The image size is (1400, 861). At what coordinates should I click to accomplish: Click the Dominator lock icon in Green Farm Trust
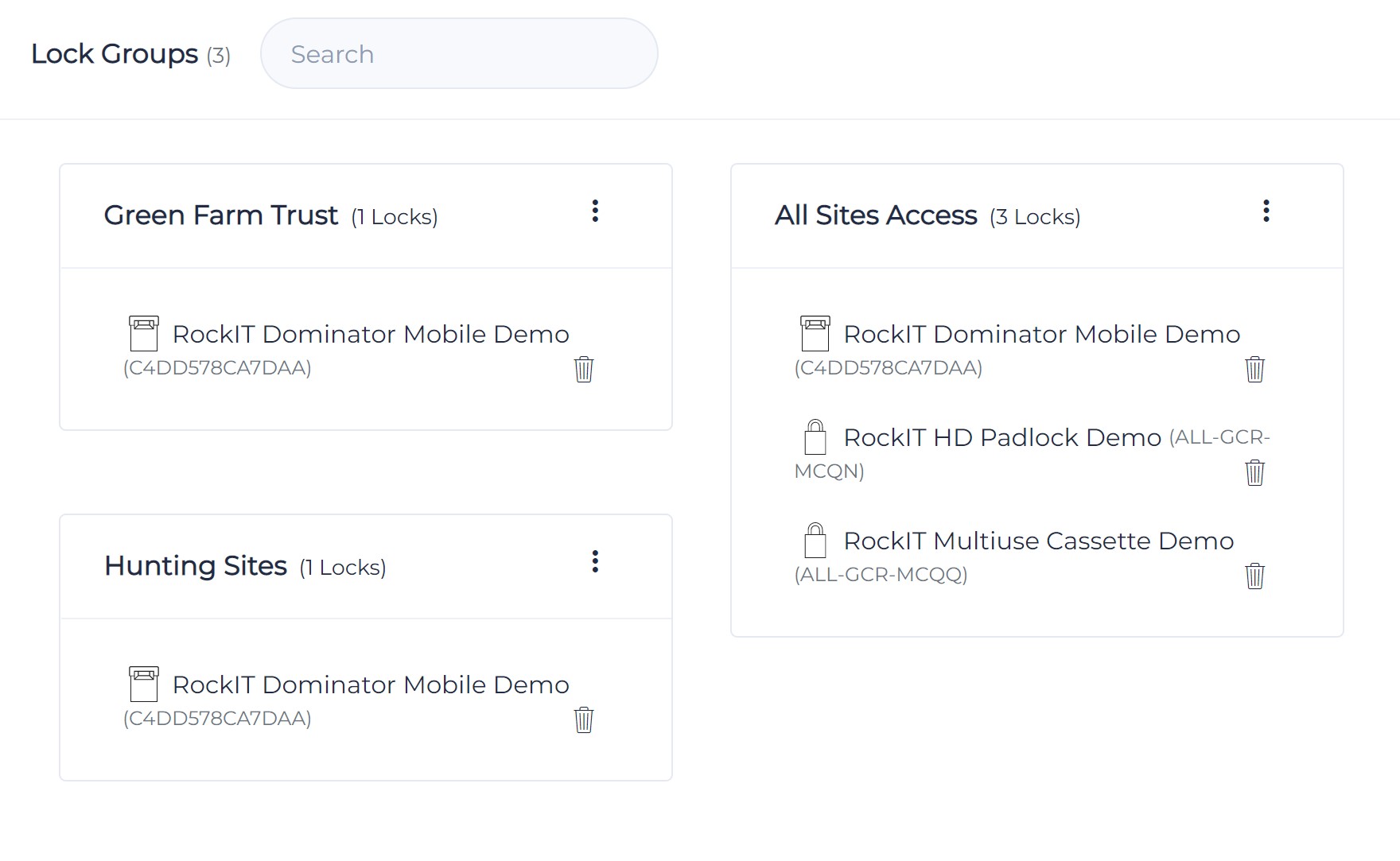click(x=144, y=333)
